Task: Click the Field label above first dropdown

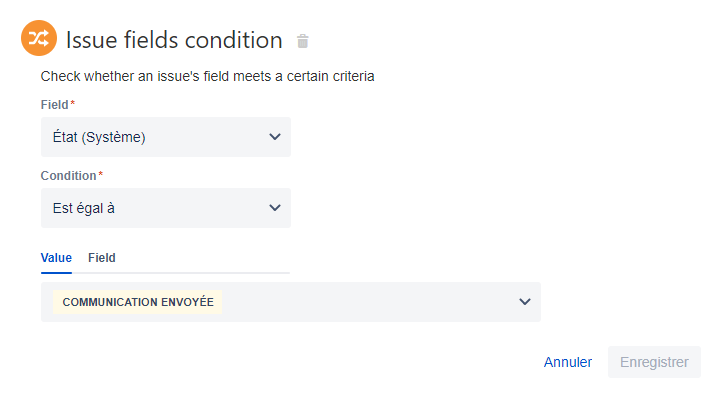Action: (x=55, y=105)
